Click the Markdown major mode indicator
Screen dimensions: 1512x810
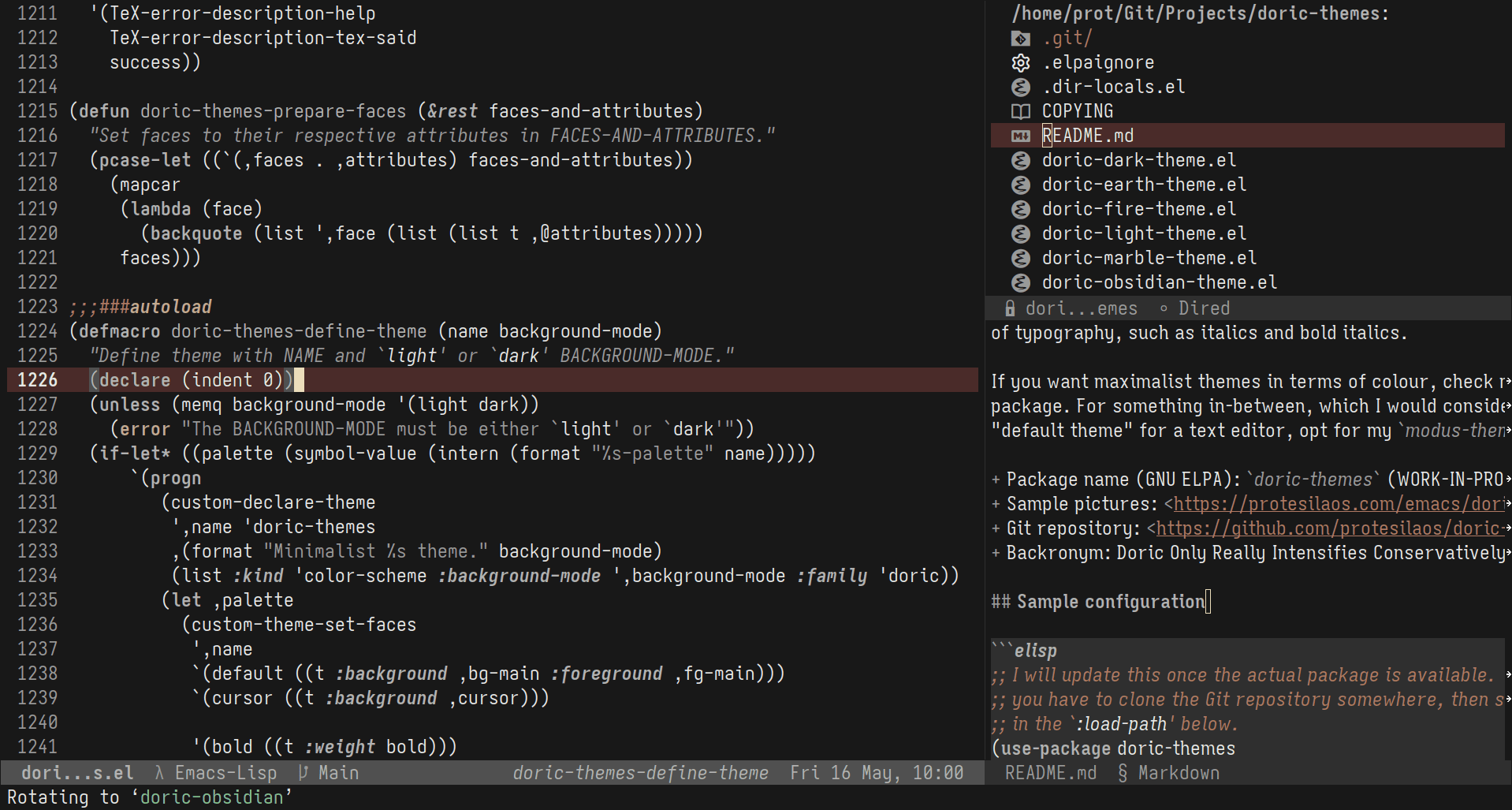1179,773
